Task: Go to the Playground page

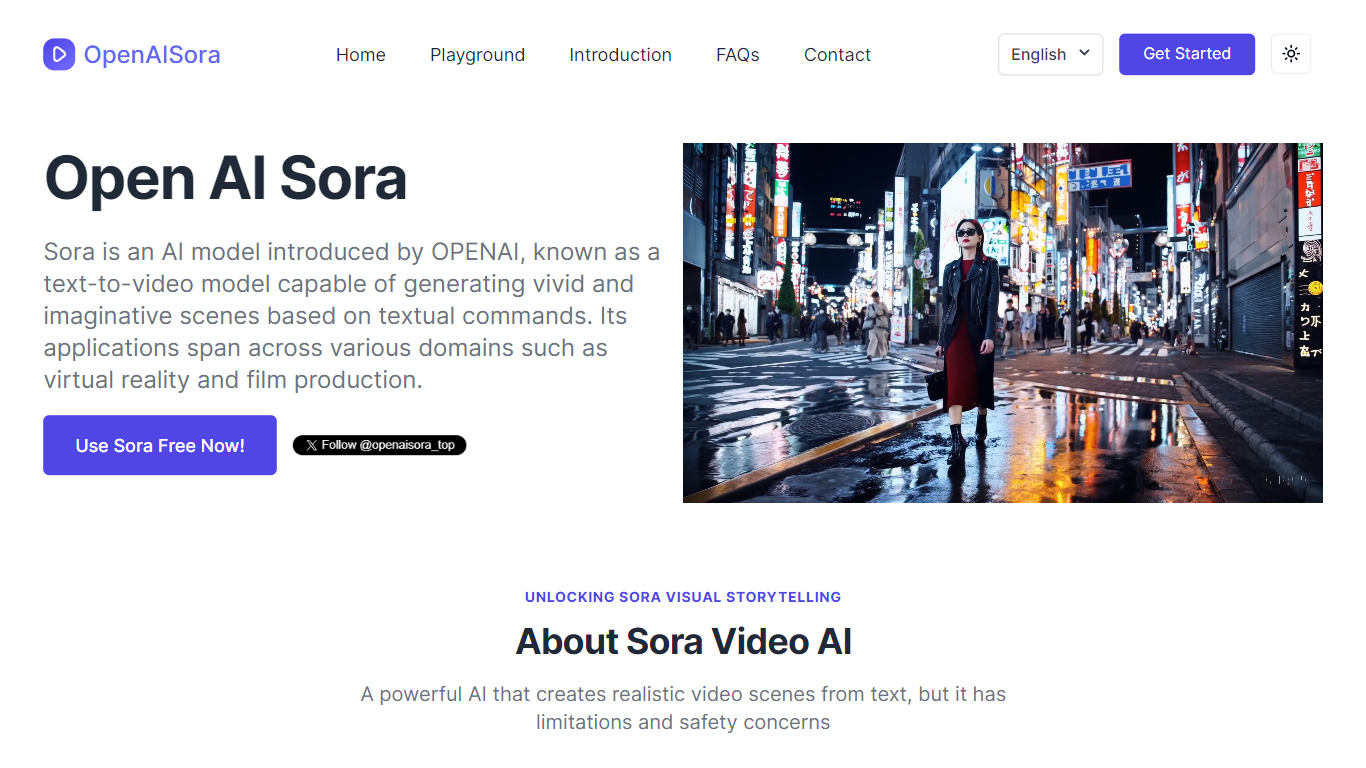Action: [477, 55]
